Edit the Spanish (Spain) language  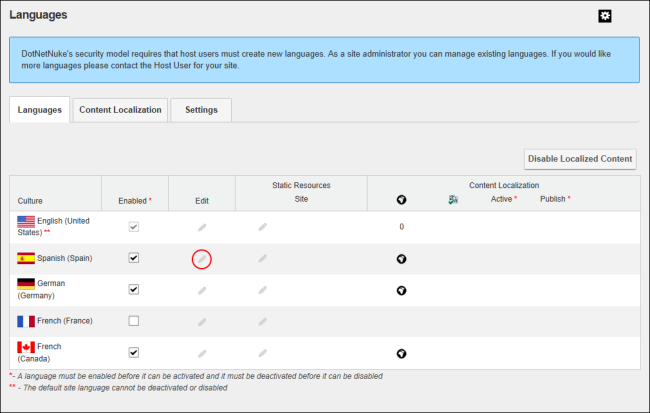coord(202,259)
